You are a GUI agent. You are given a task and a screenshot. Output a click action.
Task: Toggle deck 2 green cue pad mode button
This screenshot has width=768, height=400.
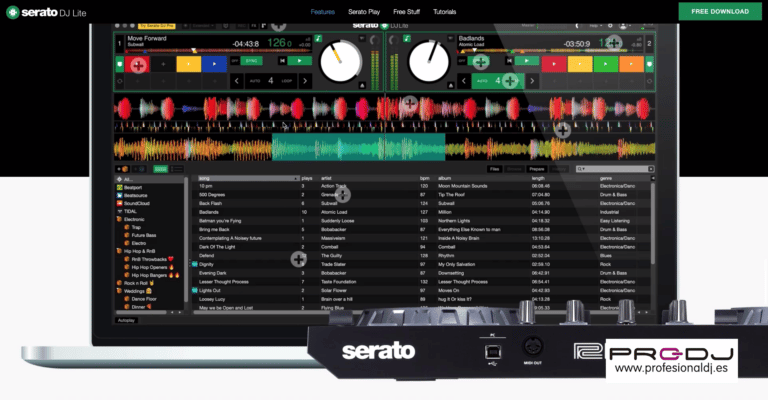[649, 64]
